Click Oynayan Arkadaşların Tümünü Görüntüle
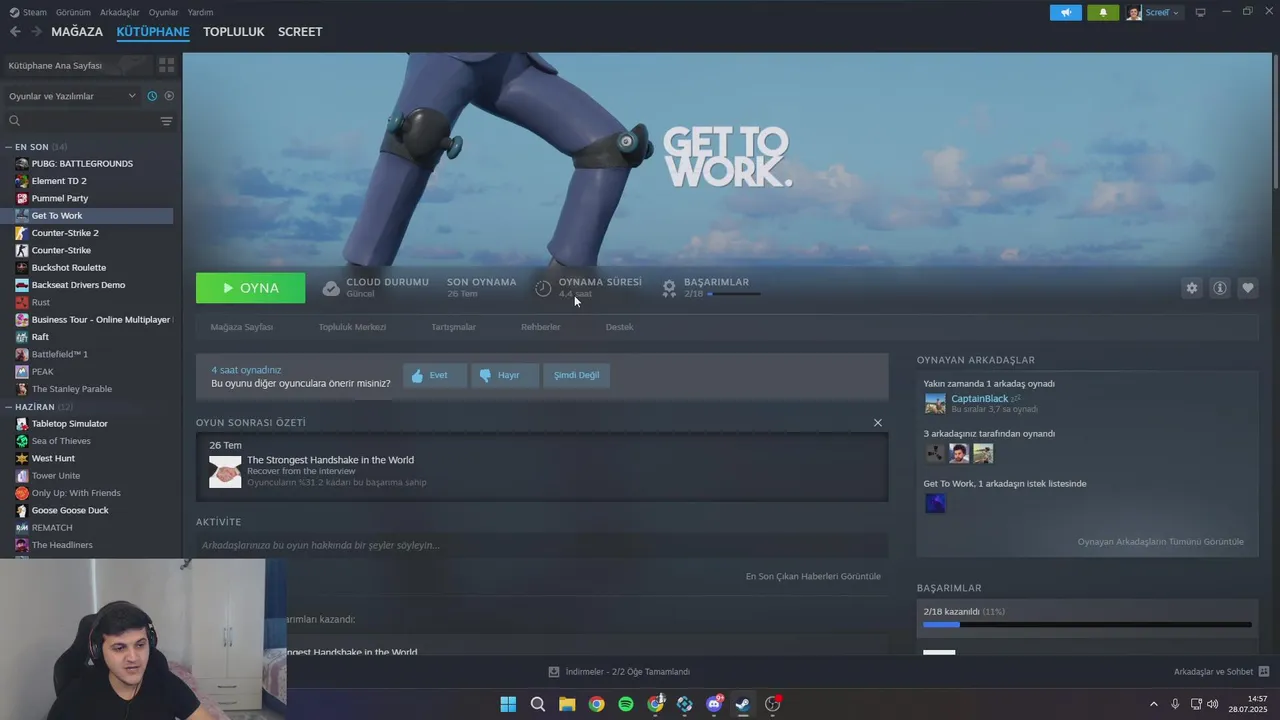Image resolution: width=1280 pixels, height=720 pixels. click(1161, 542)
